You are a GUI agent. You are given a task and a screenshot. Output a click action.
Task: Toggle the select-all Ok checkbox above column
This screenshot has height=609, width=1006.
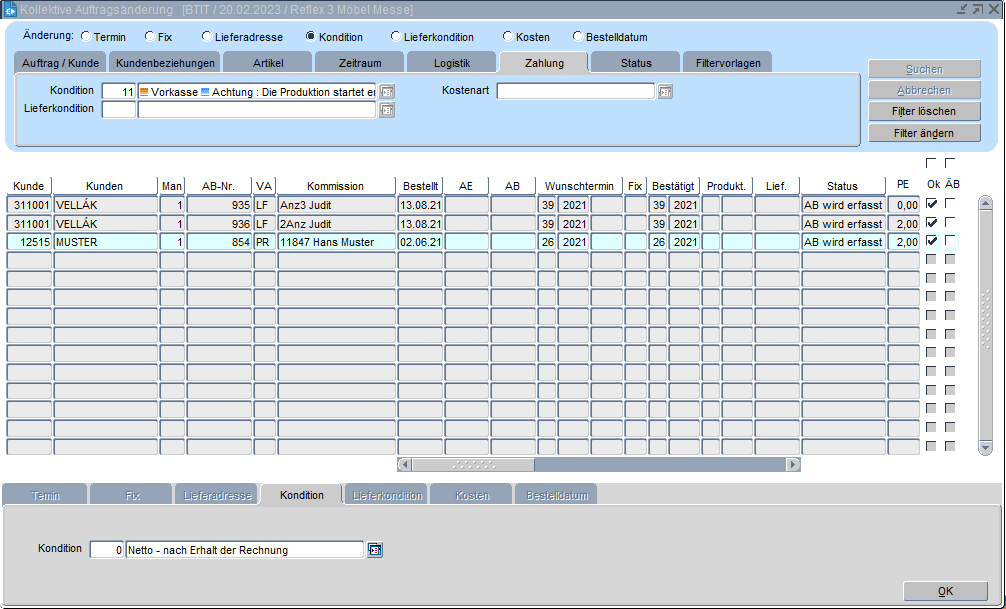point(932,163)
